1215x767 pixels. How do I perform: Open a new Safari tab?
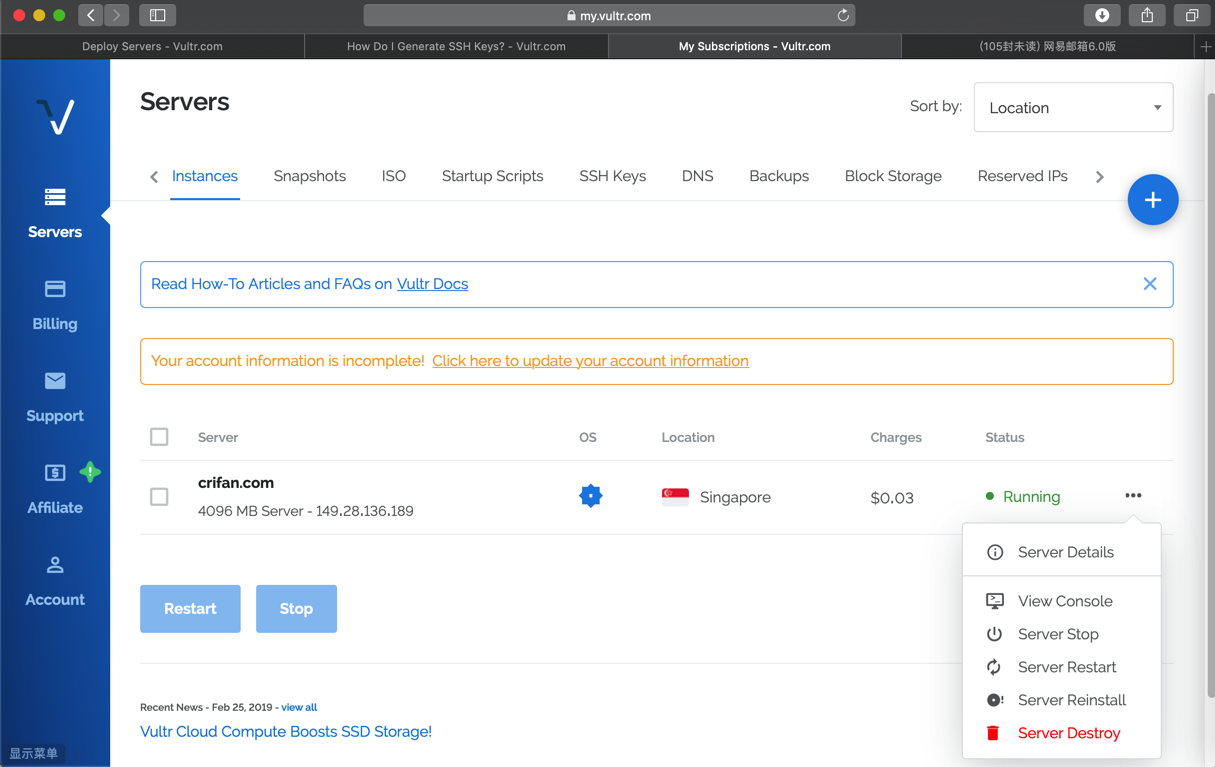[1205, 46]
